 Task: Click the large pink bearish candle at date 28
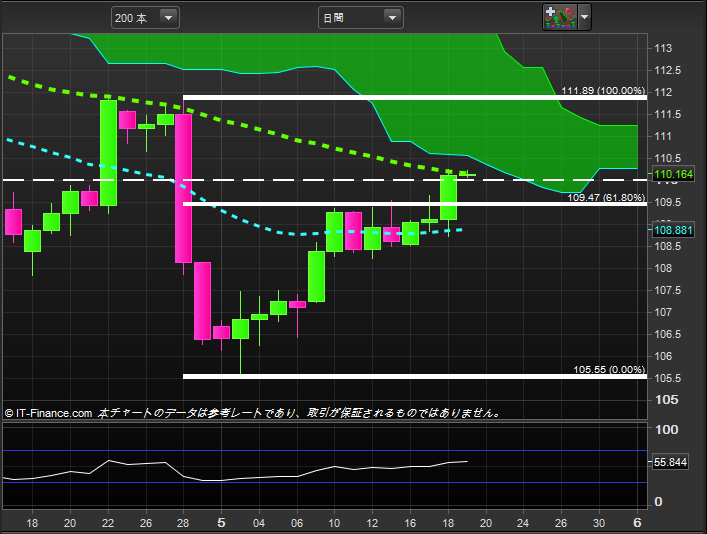click(184, 188)
